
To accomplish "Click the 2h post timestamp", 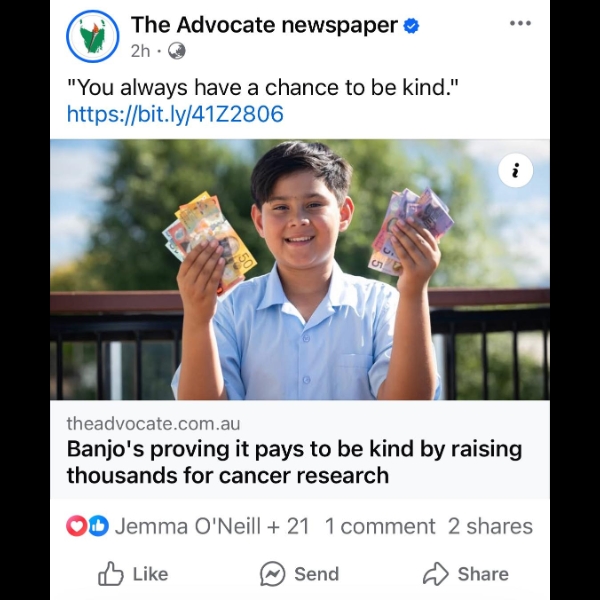I will coord(140,51).
